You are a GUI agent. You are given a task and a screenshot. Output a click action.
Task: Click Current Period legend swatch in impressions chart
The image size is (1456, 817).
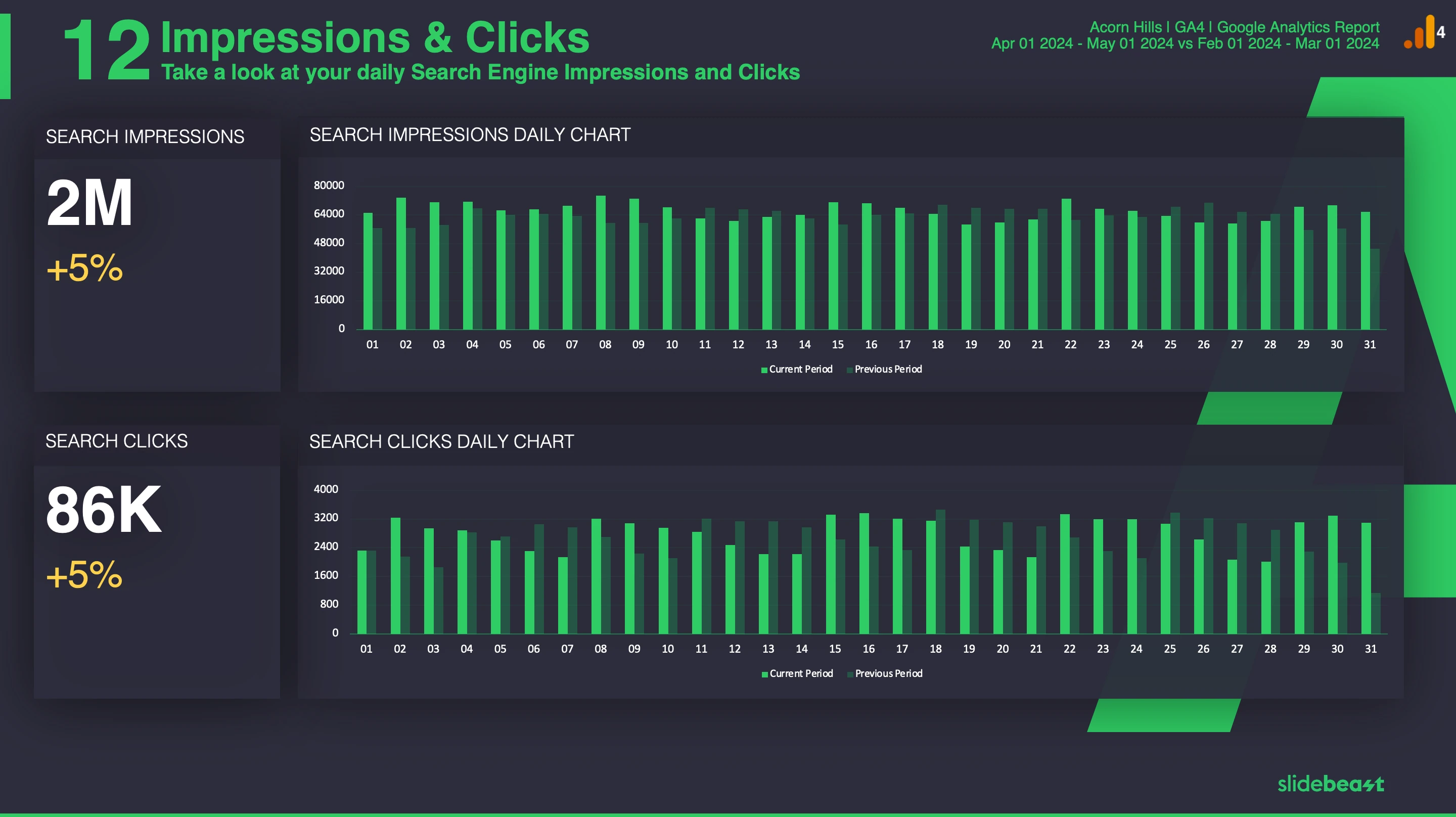(764, 370)
